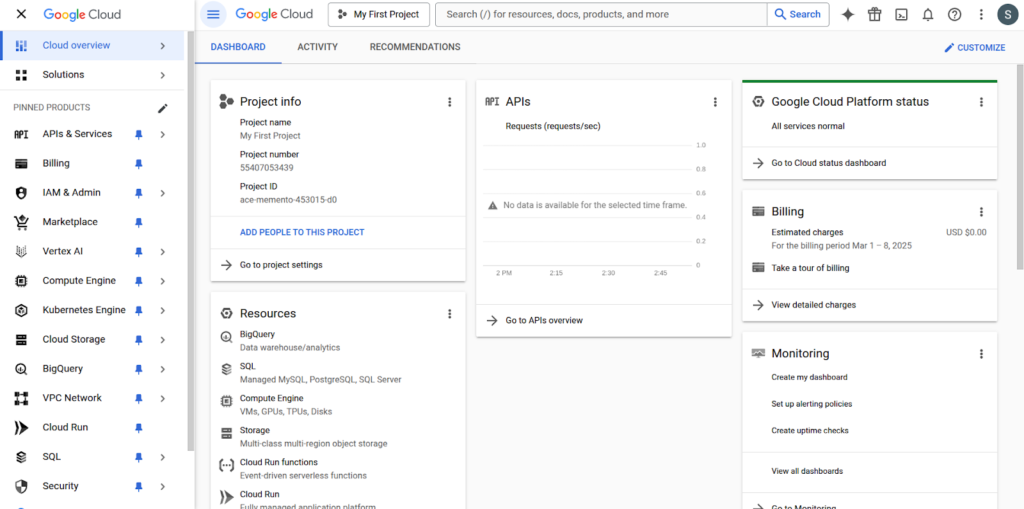Click the Cloud Run icon in sidebar
The width and height of the screenshot is (1024, 509).
(x=22, y=427)
